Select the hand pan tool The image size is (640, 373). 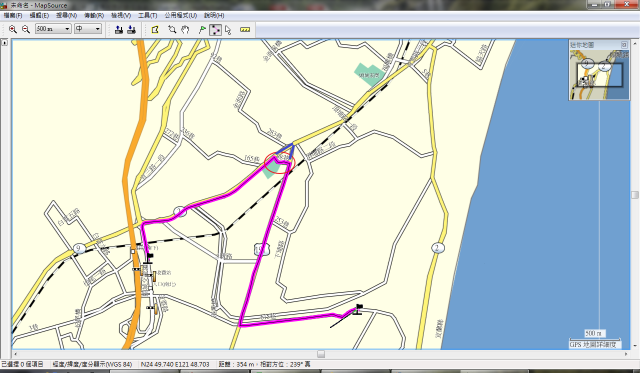coord(185,29)
